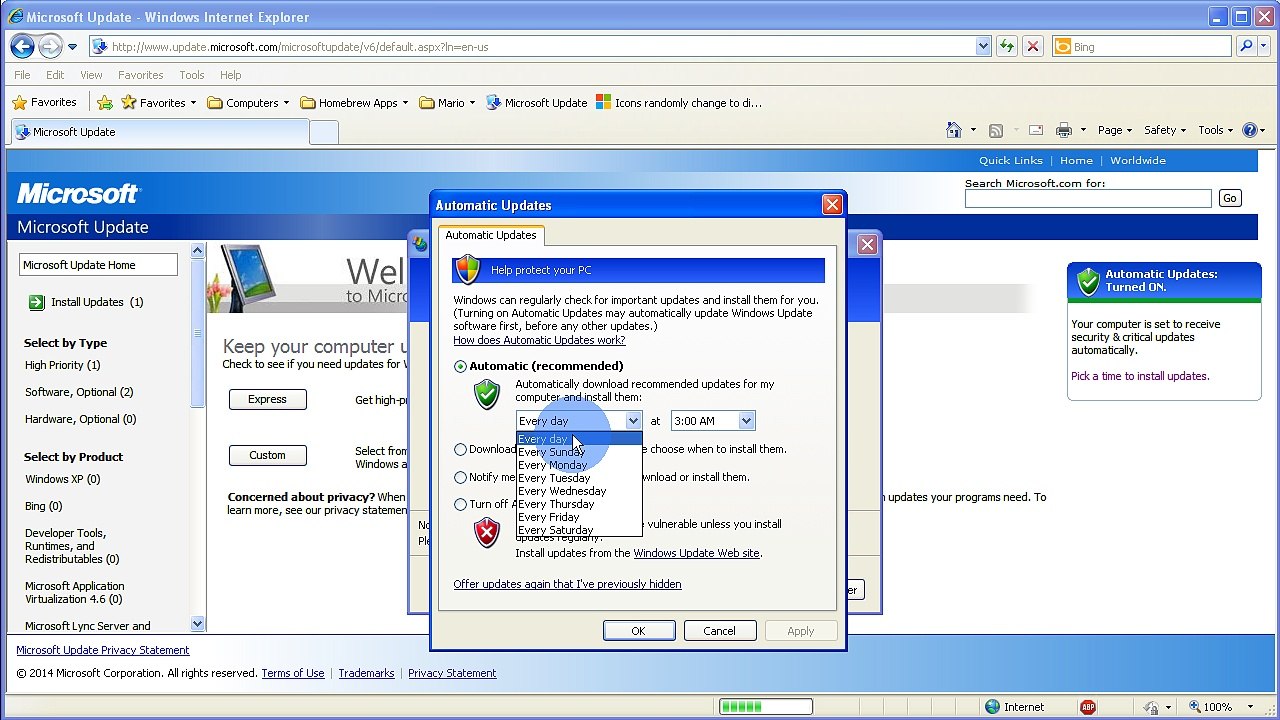Select Turn off Automatic Updates radio button

coord(460,504)
